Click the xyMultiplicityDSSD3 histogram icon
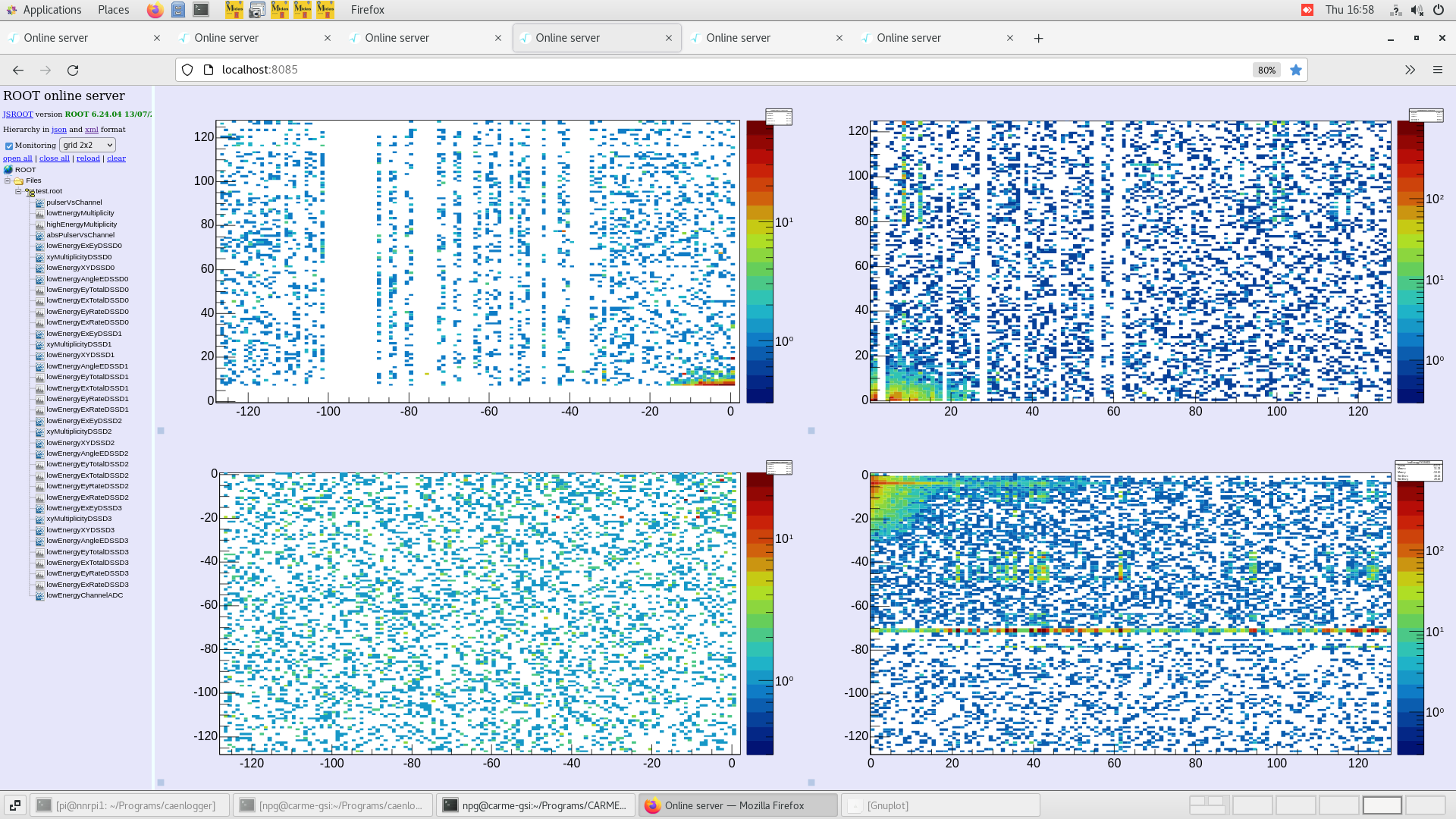 39,519
